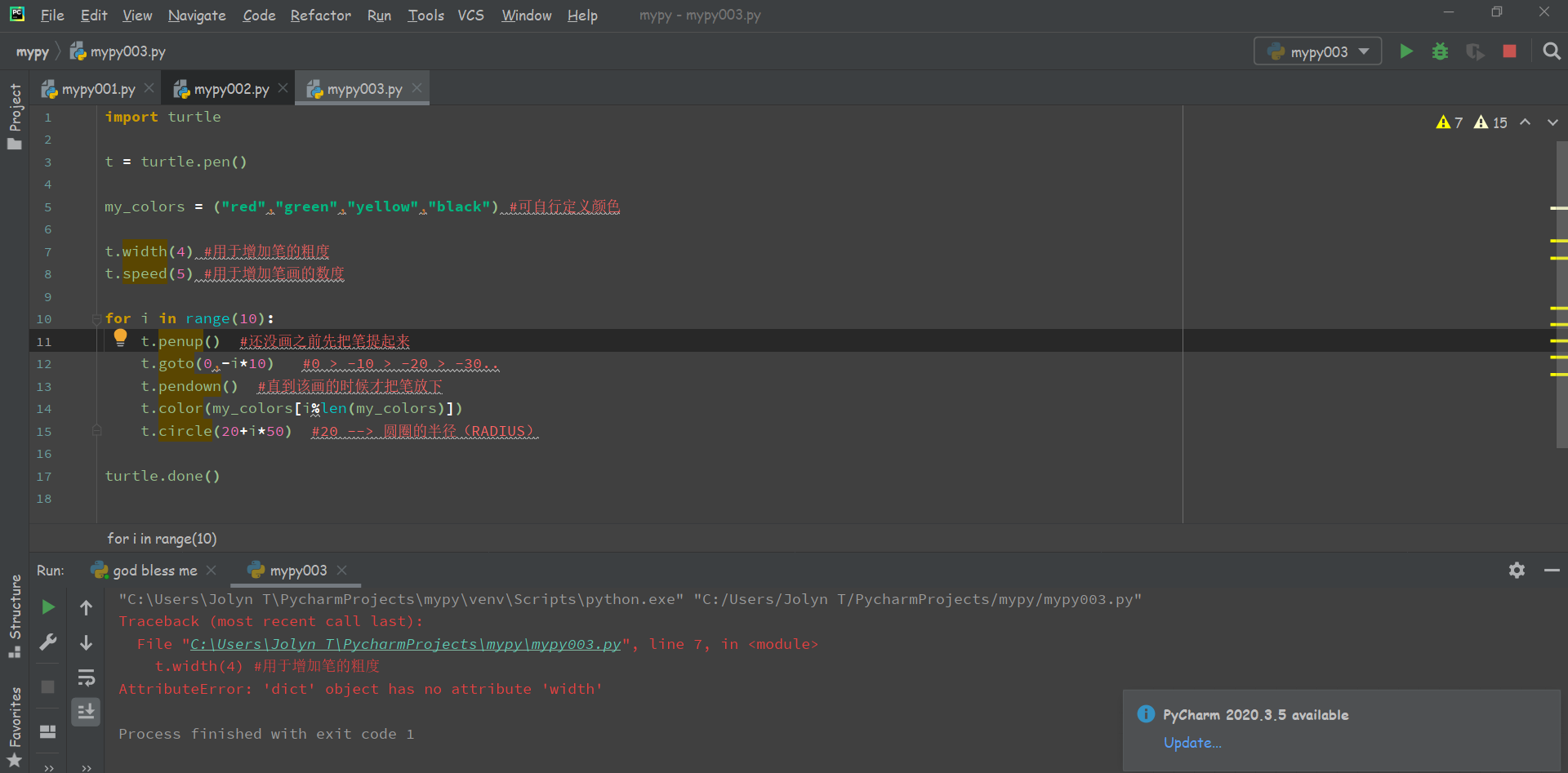
Task: Click mypy project breadcrumb
Action: [33, 52]
